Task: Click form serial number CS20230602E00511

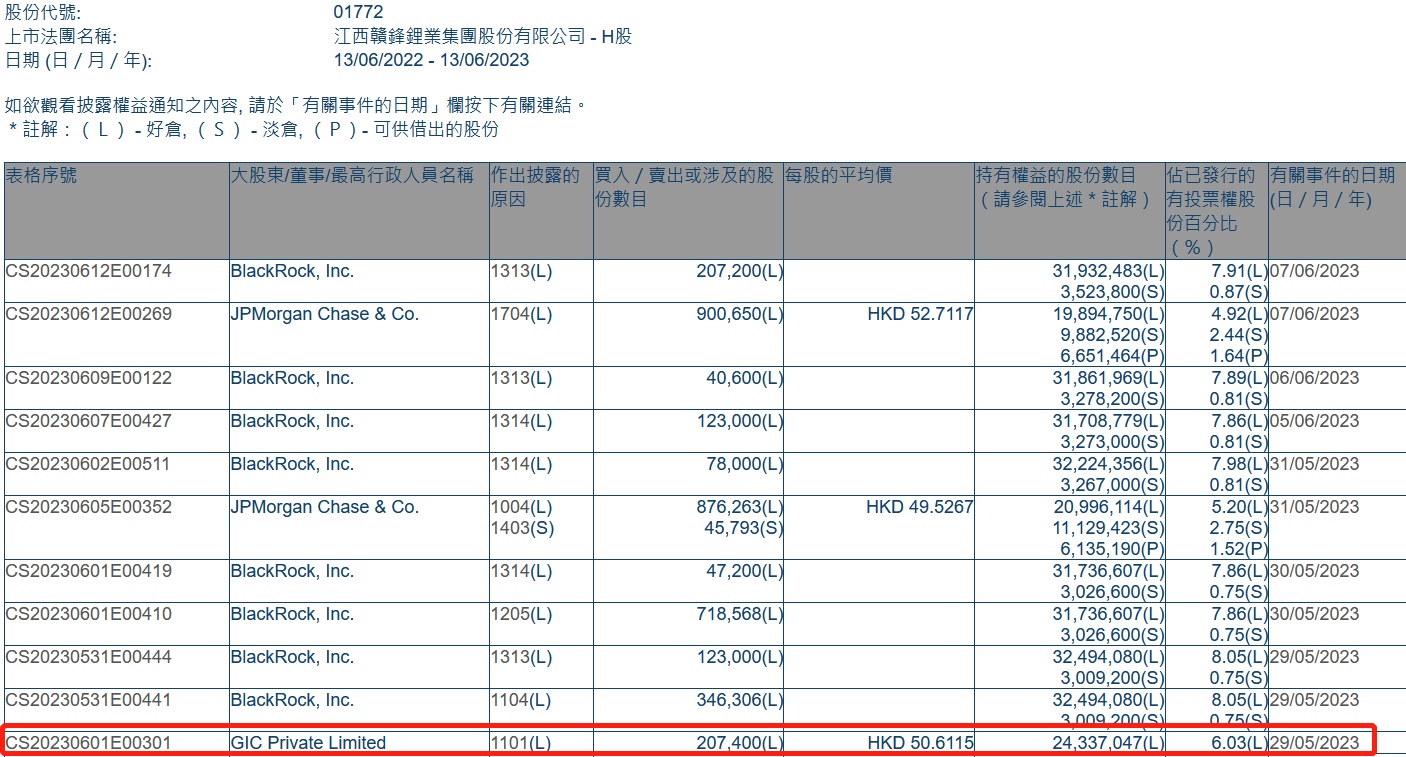Action: click(89, 464)
